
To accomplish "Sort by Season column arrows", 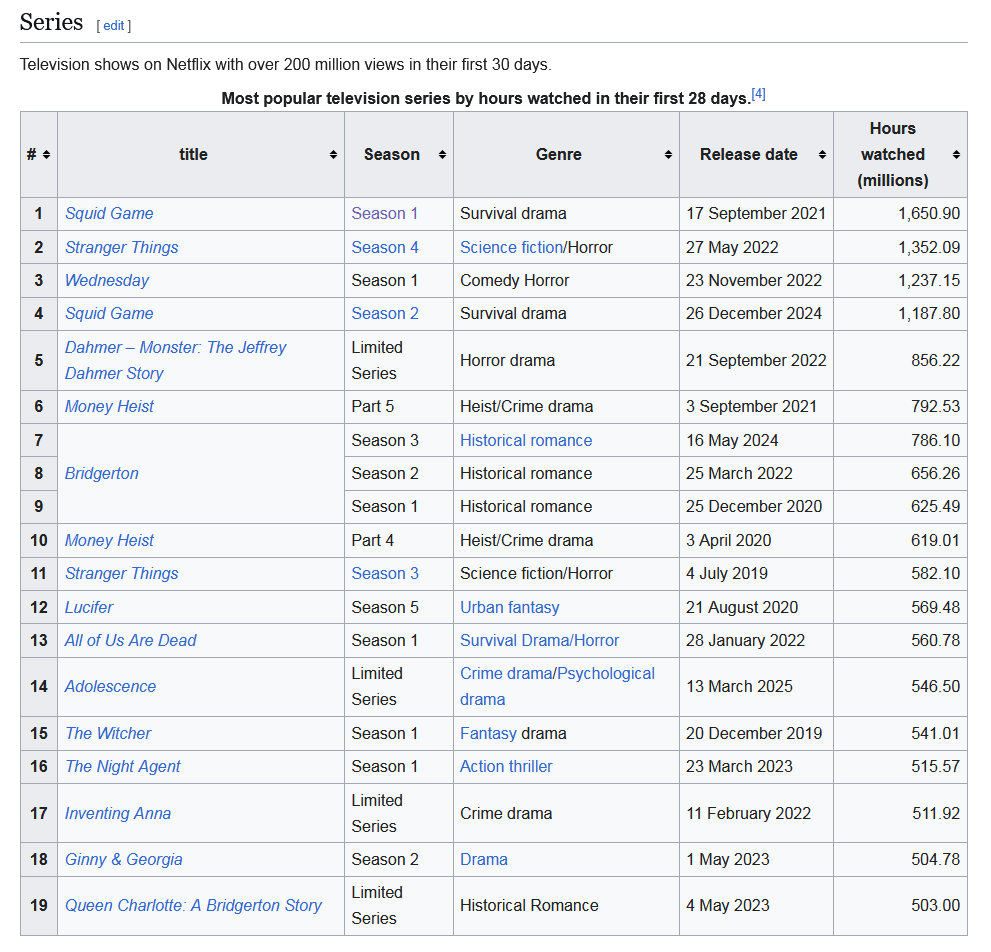I will (442, 155).
